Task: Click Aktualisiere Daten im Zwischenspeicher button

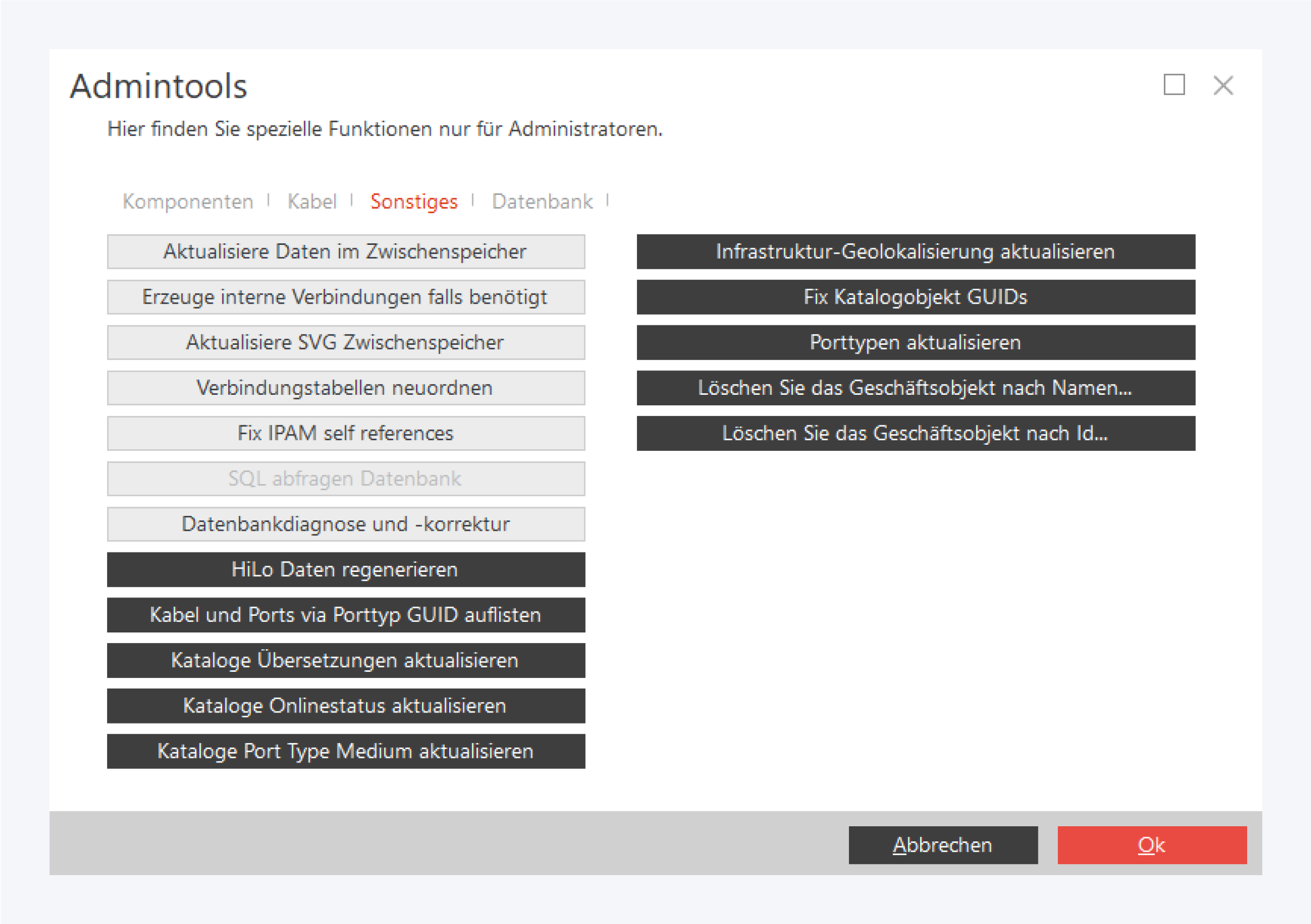Action: coord(345,252)
